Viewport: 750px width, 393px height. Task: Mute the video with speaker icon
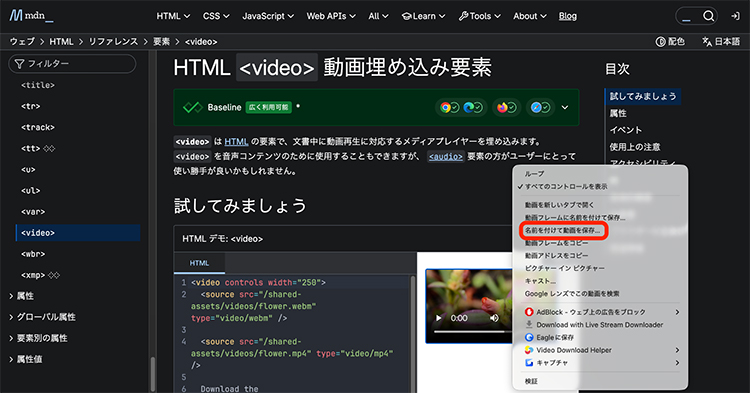494,318
